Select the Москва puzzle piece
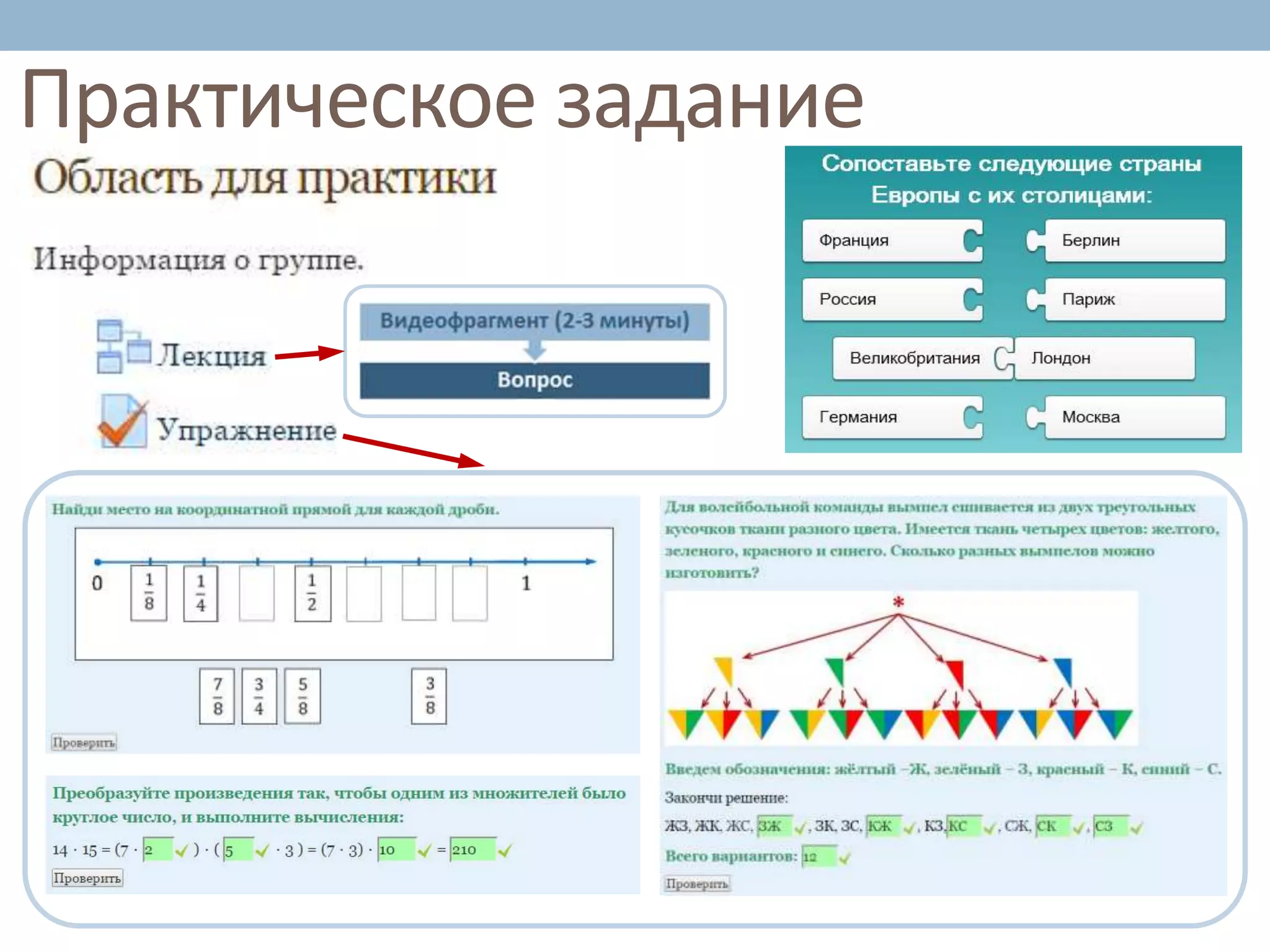 click(x=1126, y=417)
